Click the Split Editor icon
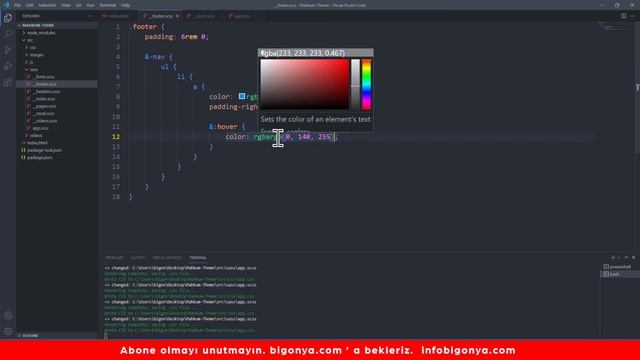This screenshot has width=640, height=360. 624,16
